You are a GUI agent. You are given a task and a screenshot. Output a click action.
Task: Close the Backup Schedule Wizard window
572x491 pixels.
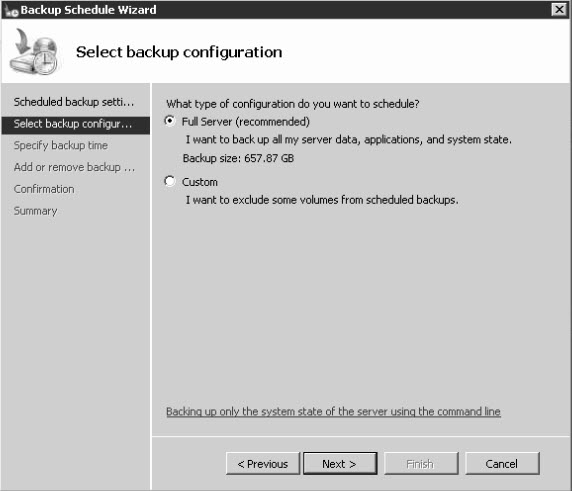559,9
